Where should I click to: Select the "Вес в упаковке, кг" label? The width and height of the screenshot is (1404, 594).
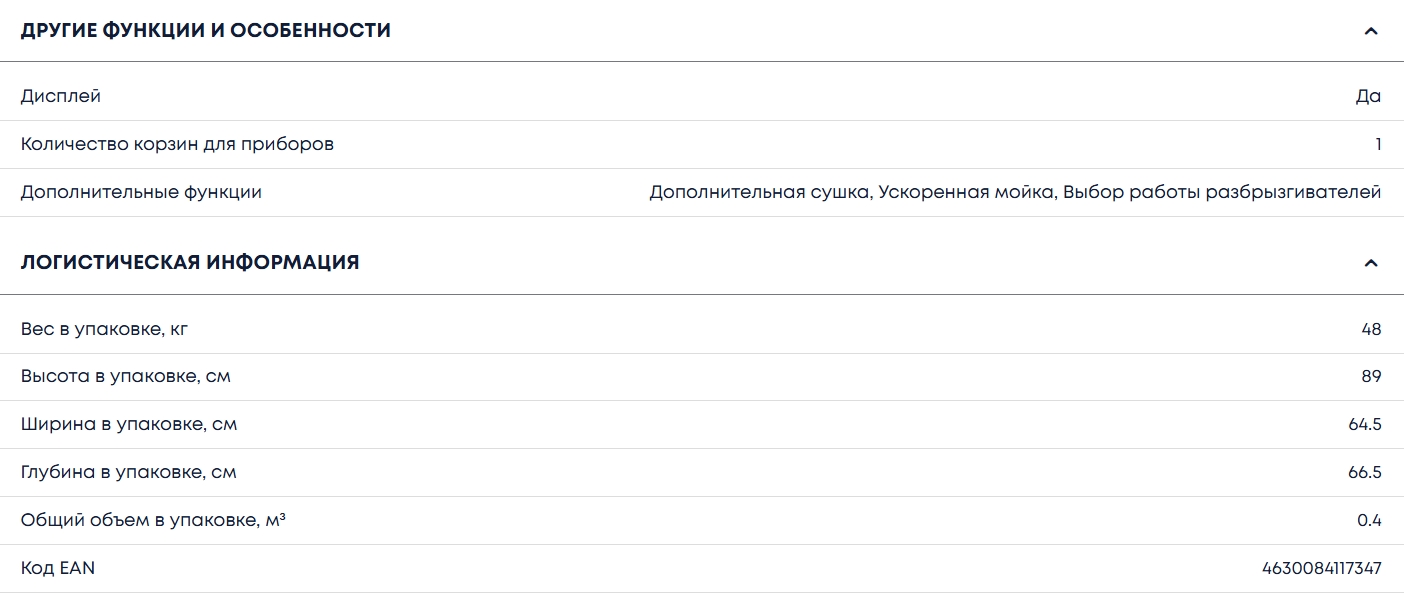point(104,329)
